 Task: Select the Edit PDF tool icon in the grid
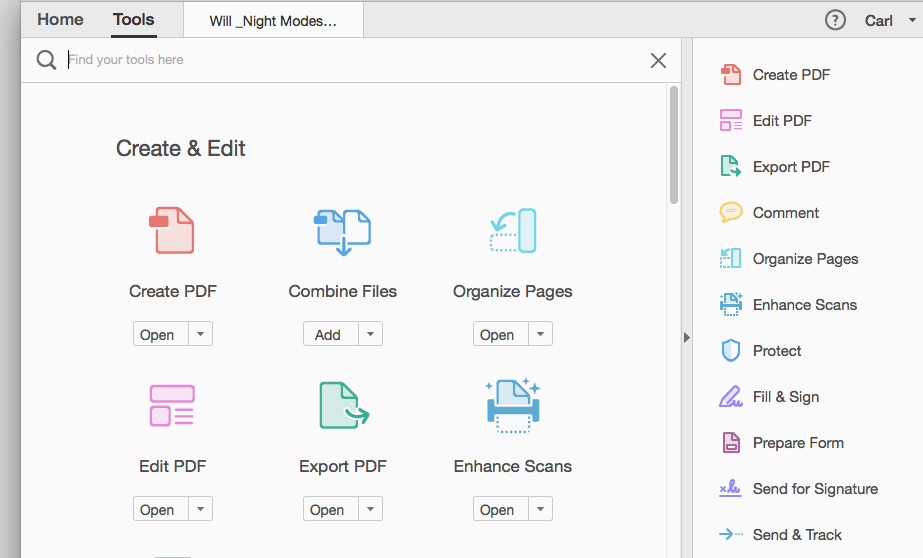[172, 406]
